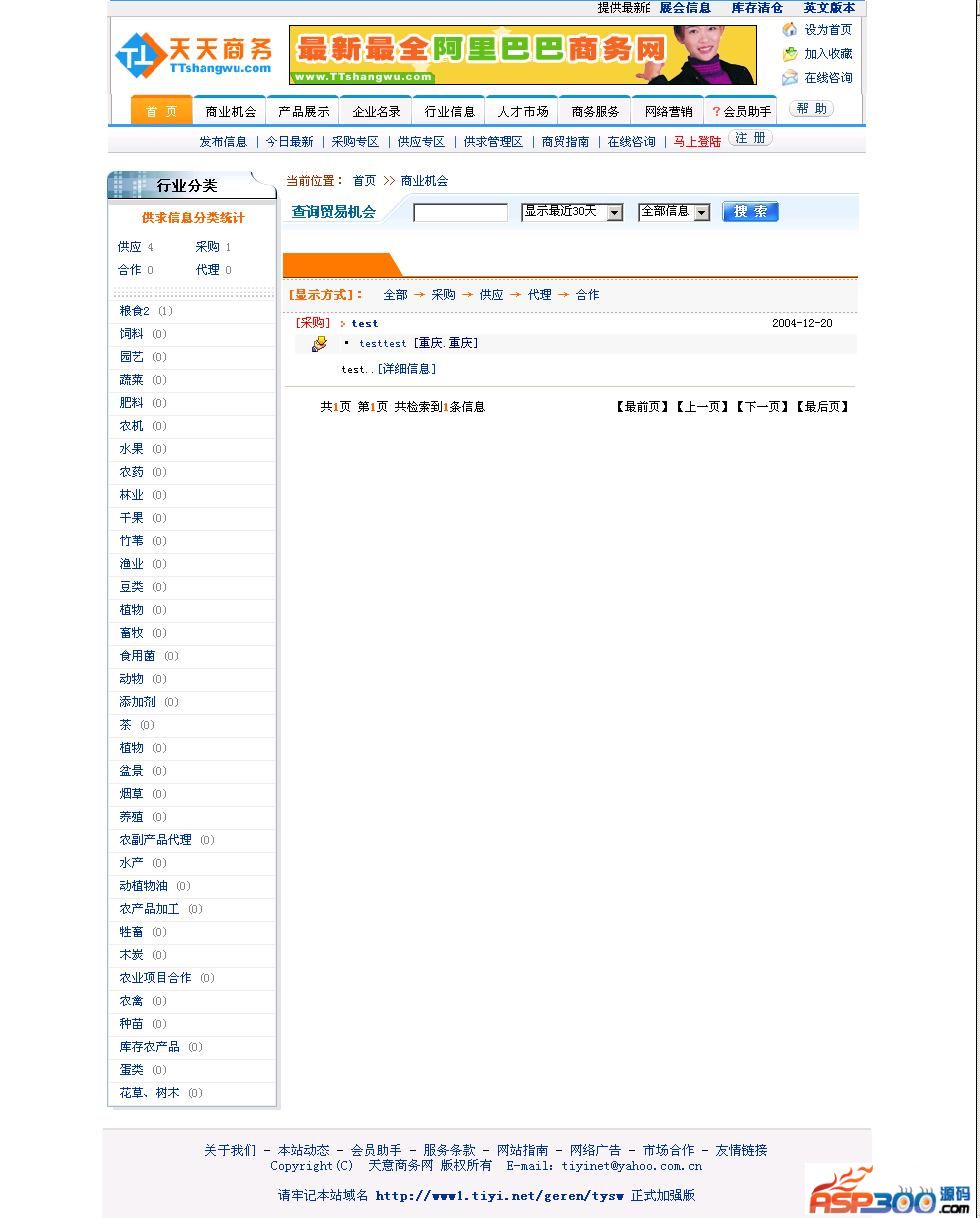Select the 人才市场 navigation tab
980x1218 pixels.
[522, 111]
